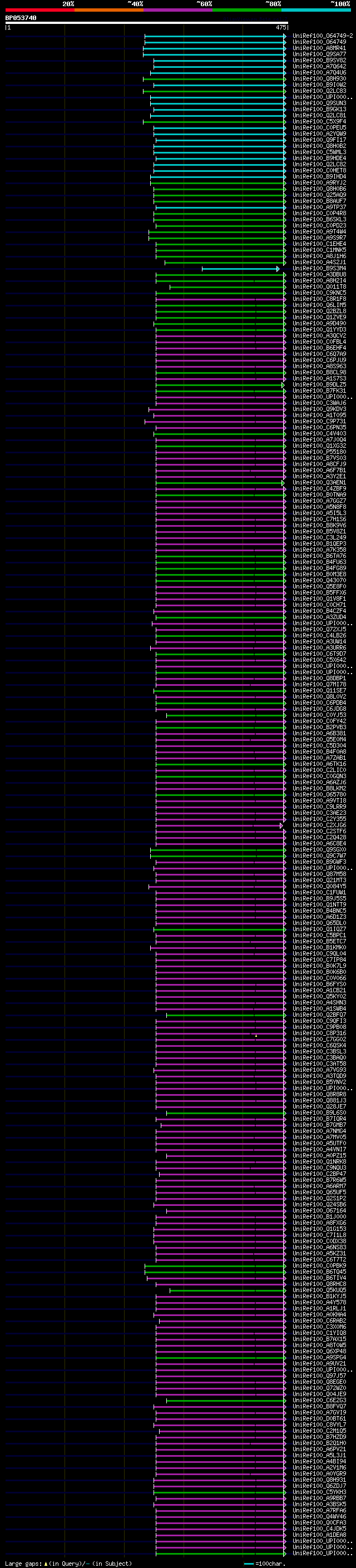Screen dimensions: 356x1568
Task: Select the UniRef100_Q9FI17 label
Action: (319, 140)
